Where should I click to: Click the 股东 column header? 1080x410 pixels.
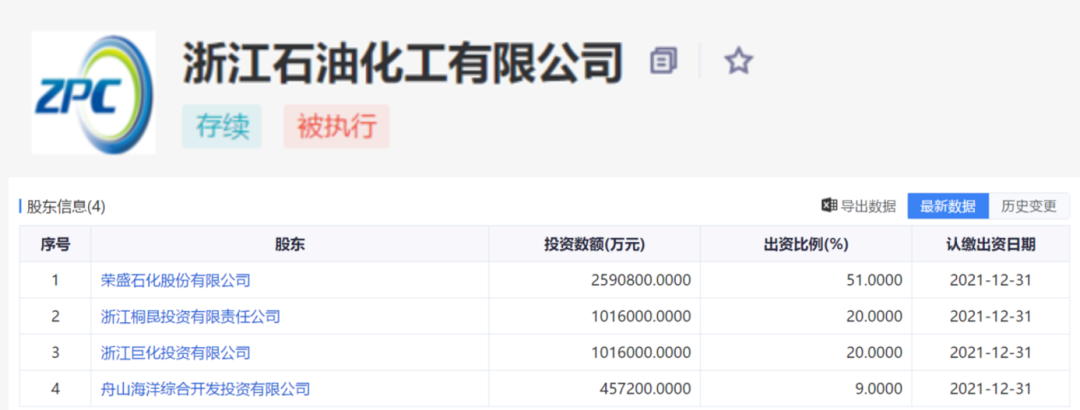coord(290,244)
